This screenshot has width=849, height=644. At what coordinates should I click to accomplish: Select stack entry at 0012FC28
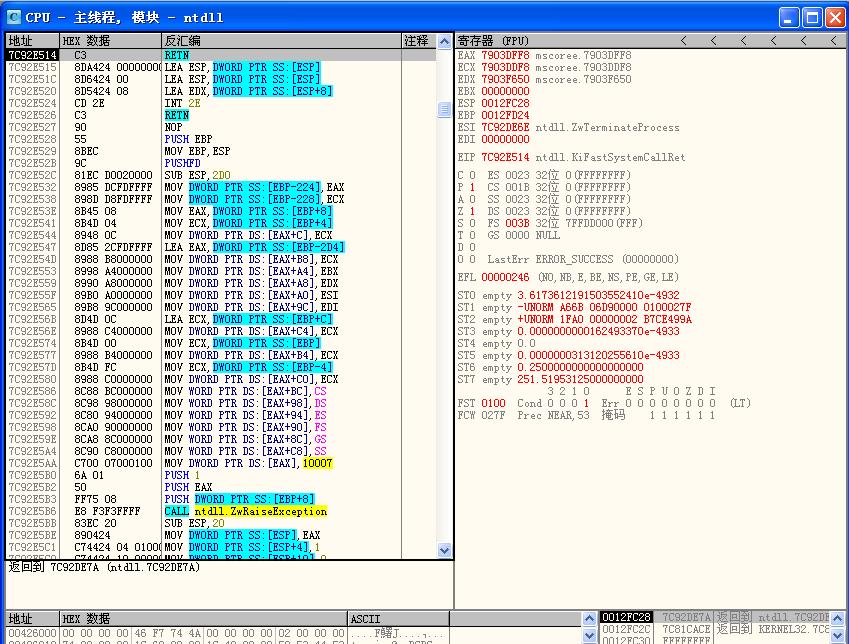click(714, 617)
